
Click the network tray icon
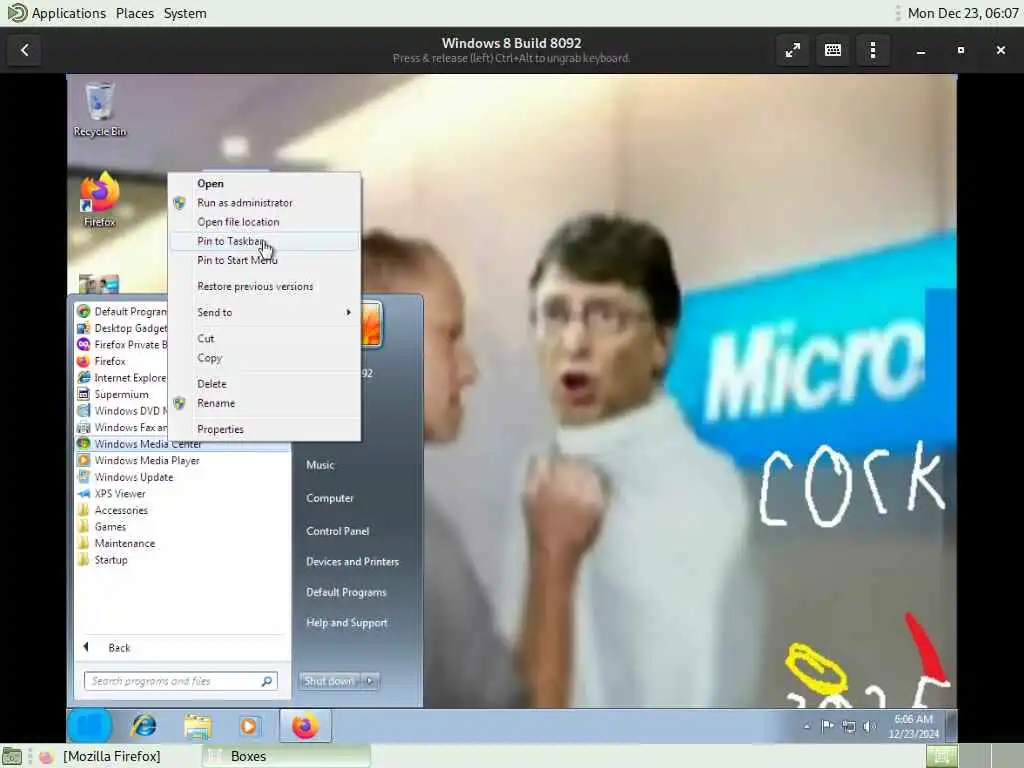(848, 726)
